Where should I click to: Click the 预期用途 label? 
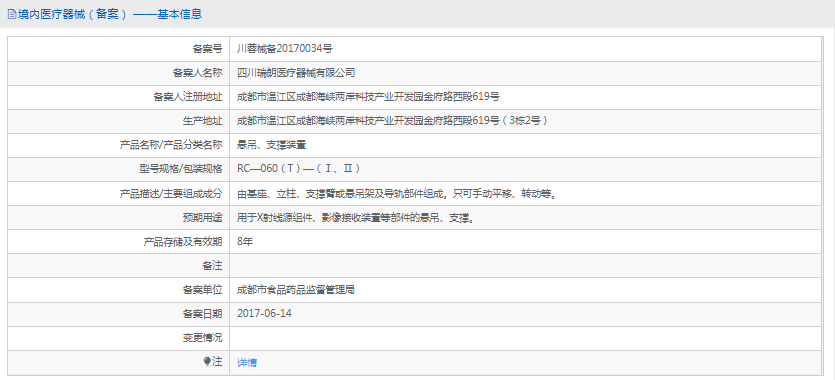(202, 217)
